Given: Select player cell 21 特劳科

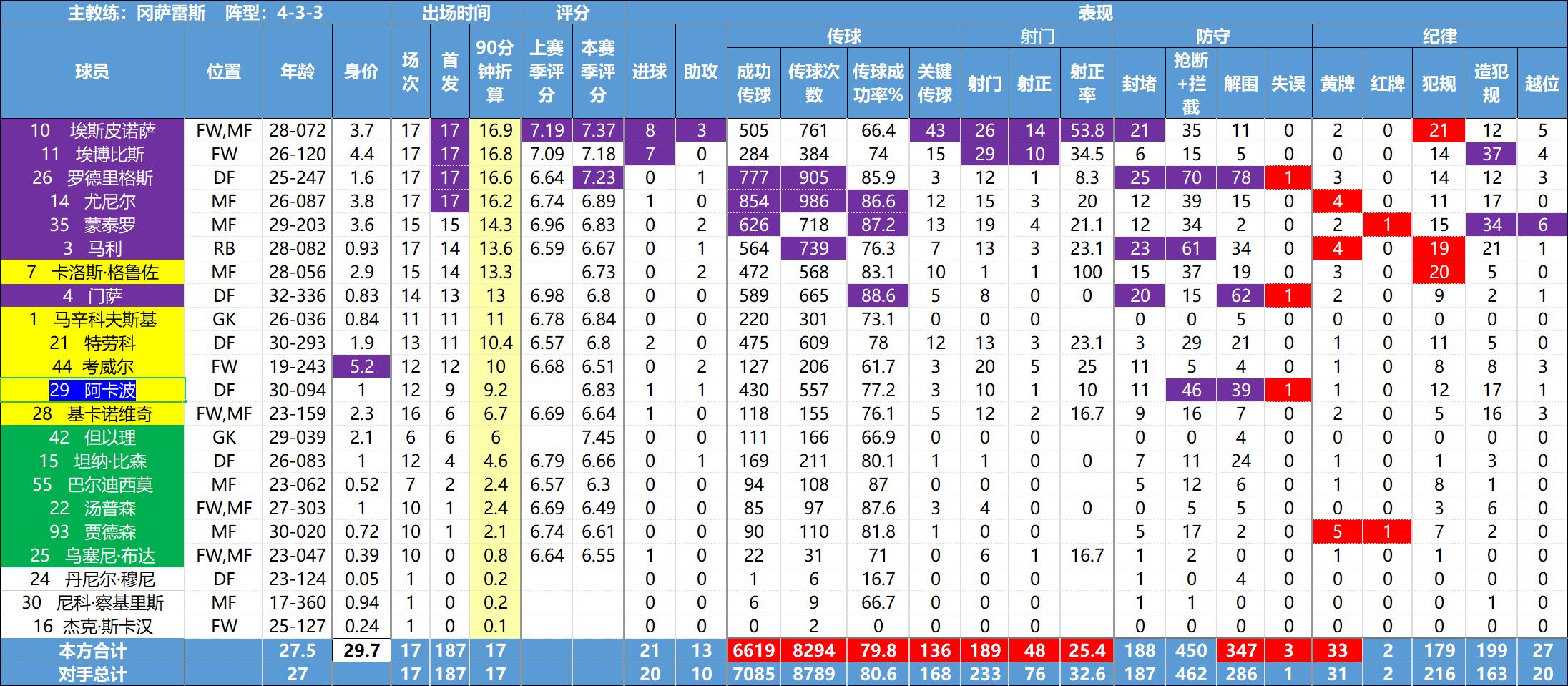Looking at the screenshot, I should [92, 343].
